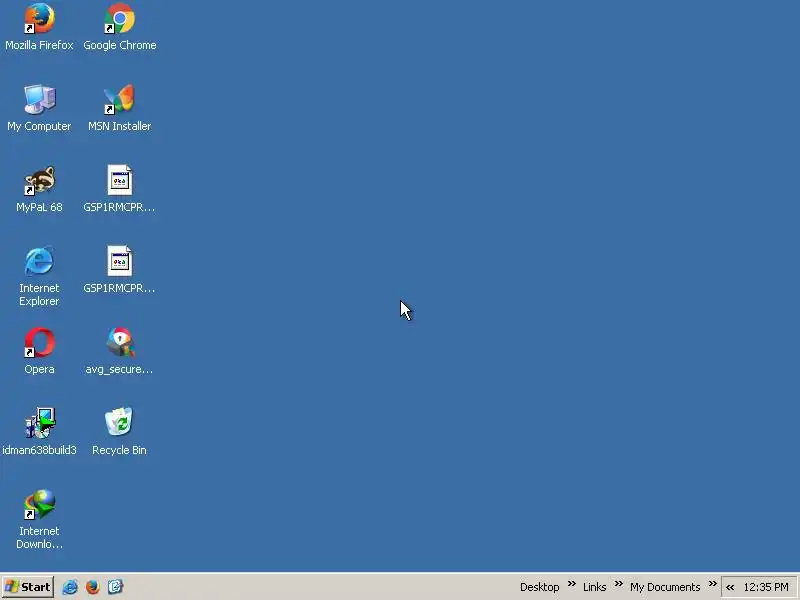
Task: Click the Links toolbar label in the taskbar
Action: tap(594, 587)
